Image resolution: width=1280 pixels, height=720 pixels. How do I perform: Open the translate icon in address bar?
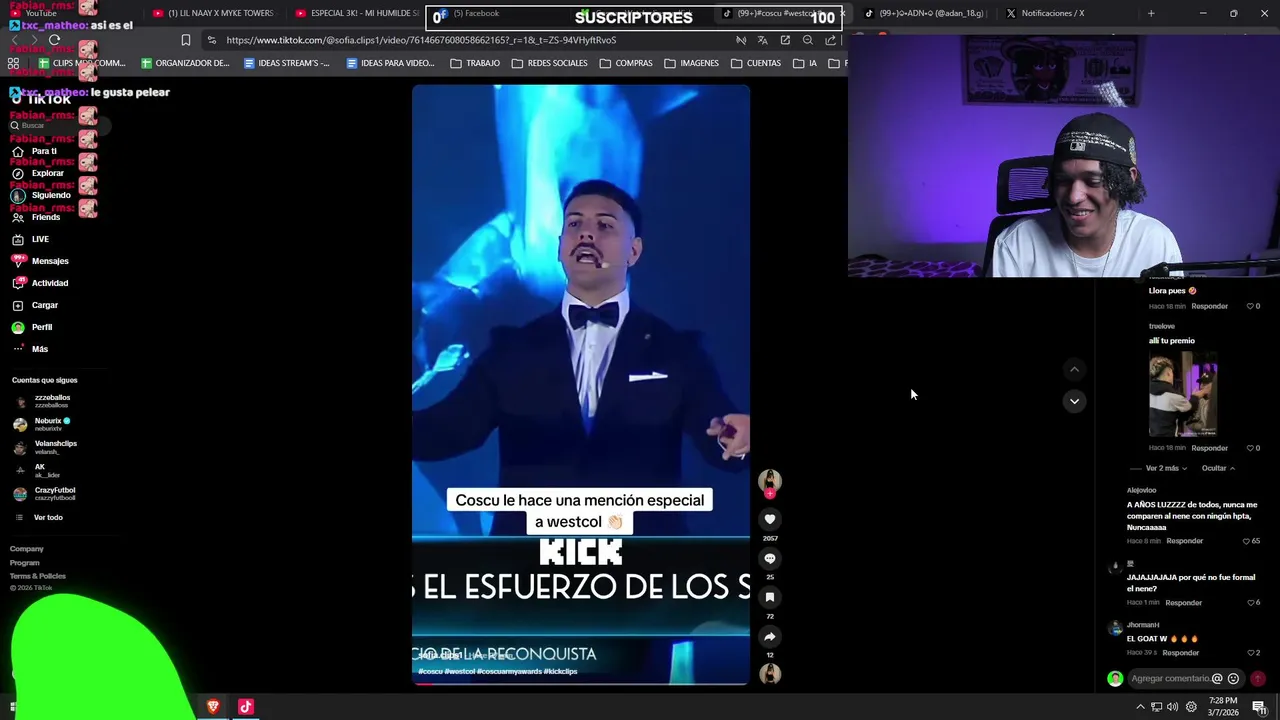(762, 40)
